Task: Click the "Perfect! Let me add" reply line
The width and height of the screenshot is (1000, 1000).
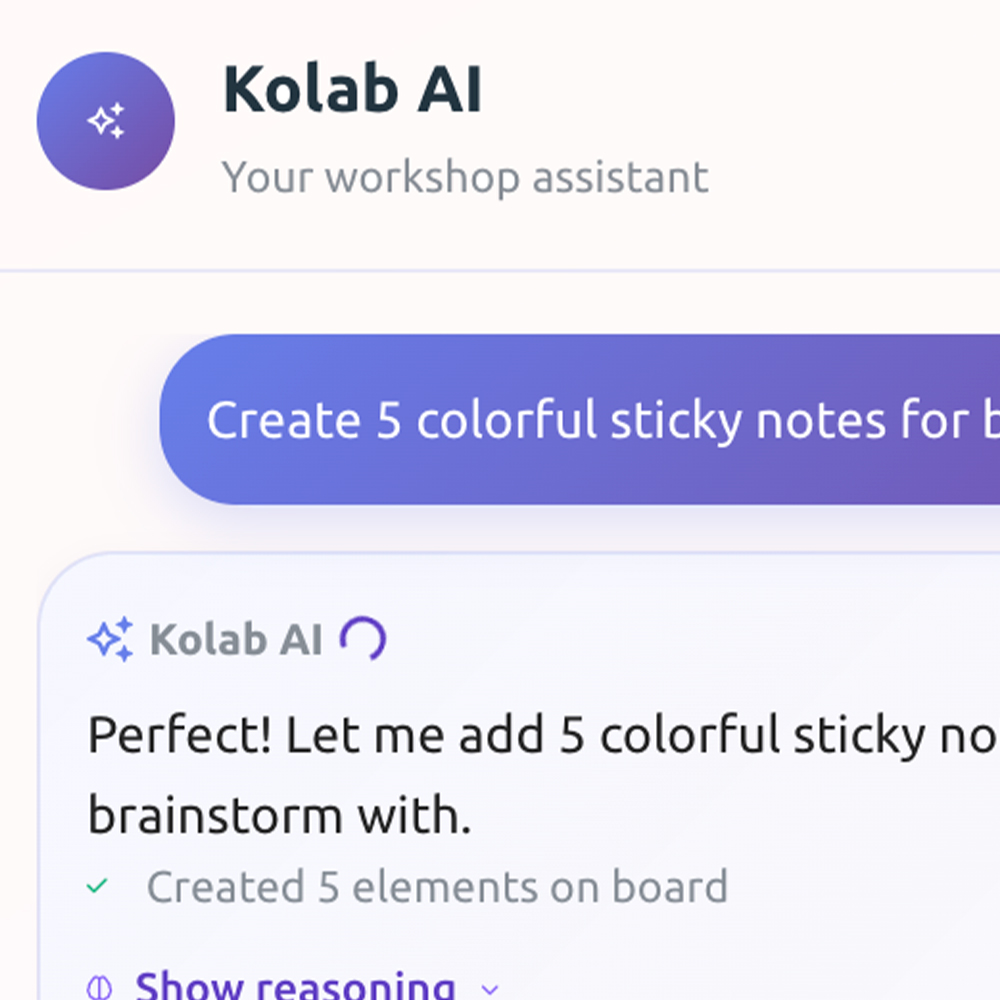Action: (540, 737)
